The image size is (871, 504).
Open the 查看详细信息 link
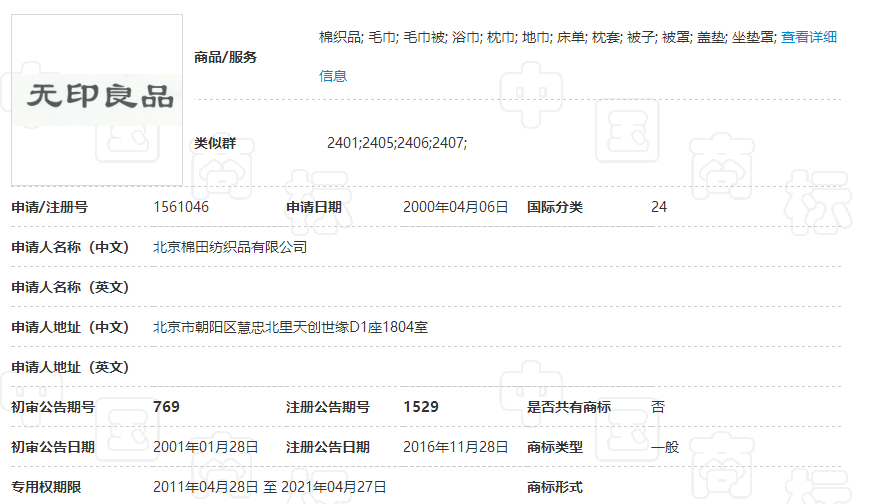pyautogui.click(x=808, y=37)
